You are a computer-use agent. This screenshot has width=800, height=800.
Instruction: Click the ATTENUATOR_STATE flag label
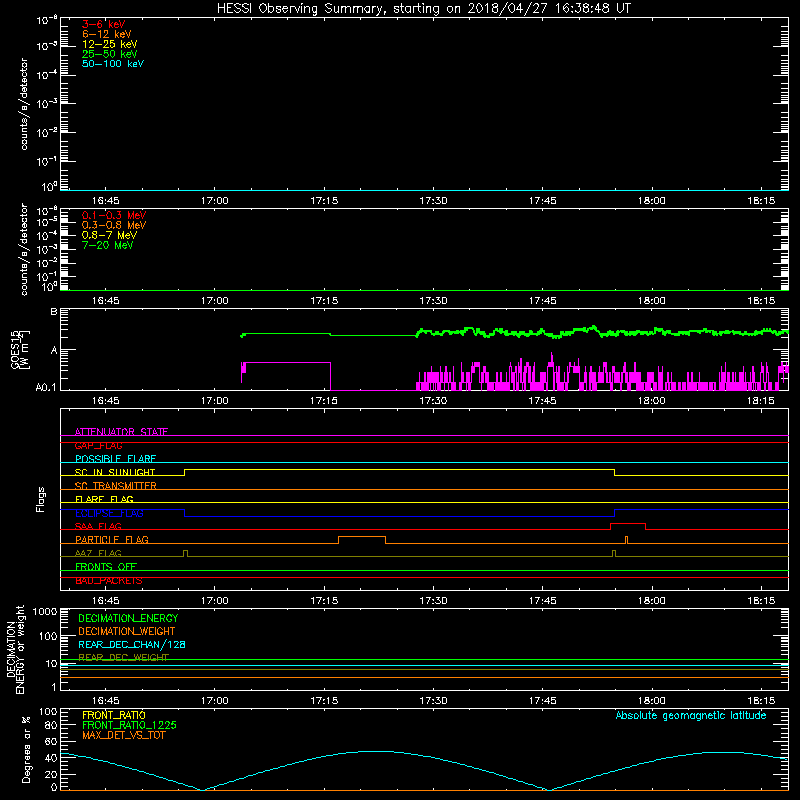pyautogui.click(x=121, y=432)
